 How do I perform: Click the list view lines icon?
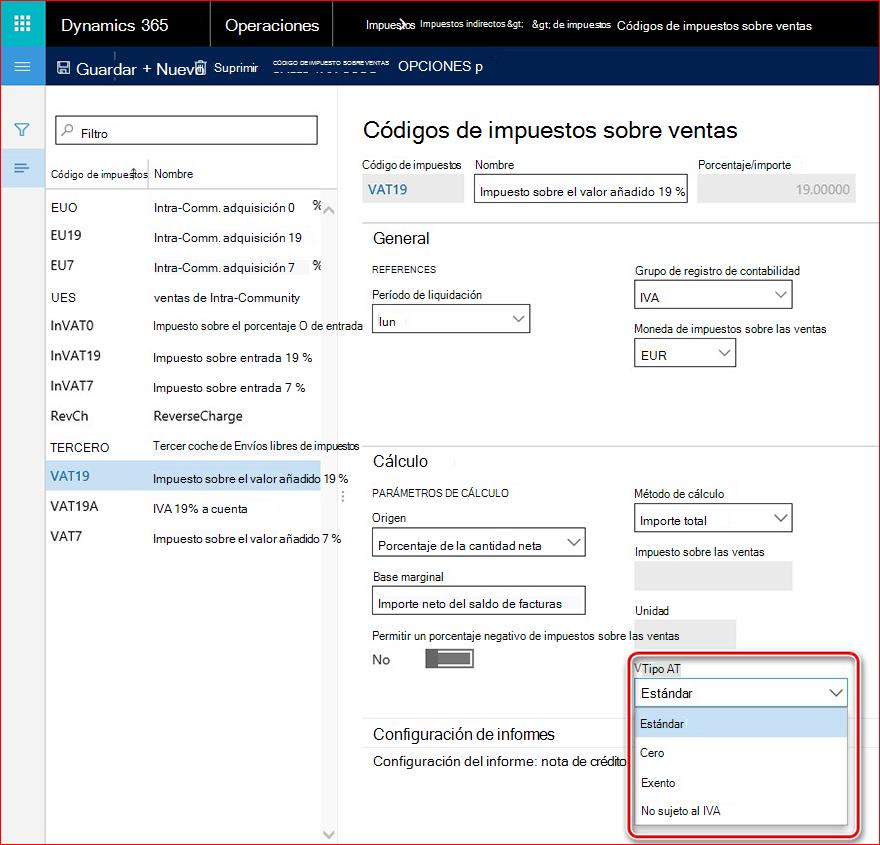pos(22,168)
